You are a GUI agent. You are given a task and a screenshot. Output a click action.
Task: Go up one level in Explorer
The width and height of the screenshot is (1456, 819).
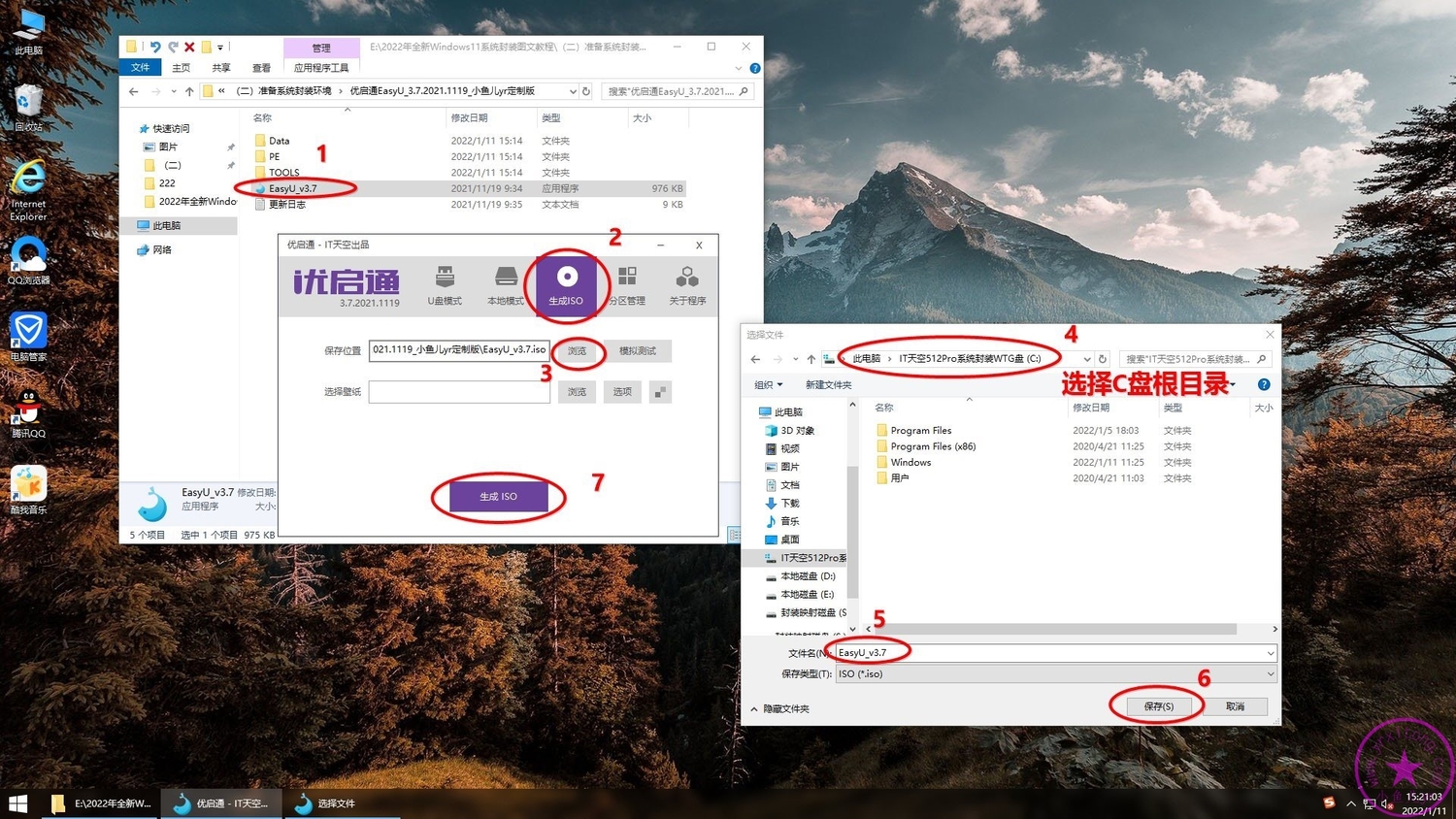pyautogui.click(x=189, y=91)
